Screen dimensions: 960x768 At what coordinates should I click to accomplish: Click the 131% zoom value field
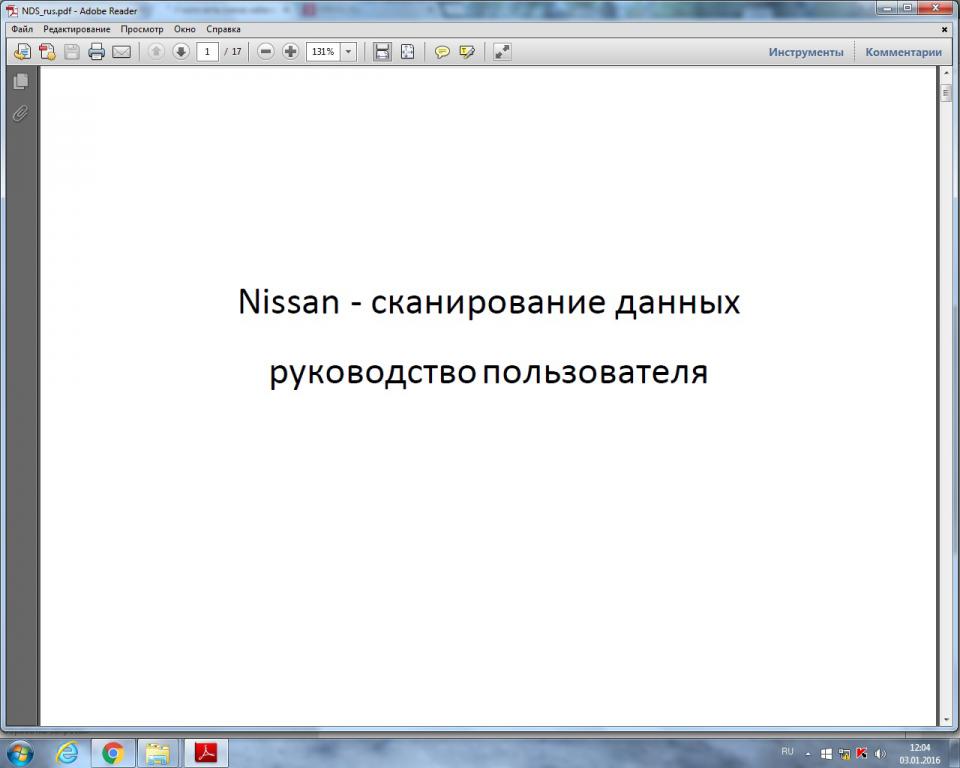coord(323,51)
